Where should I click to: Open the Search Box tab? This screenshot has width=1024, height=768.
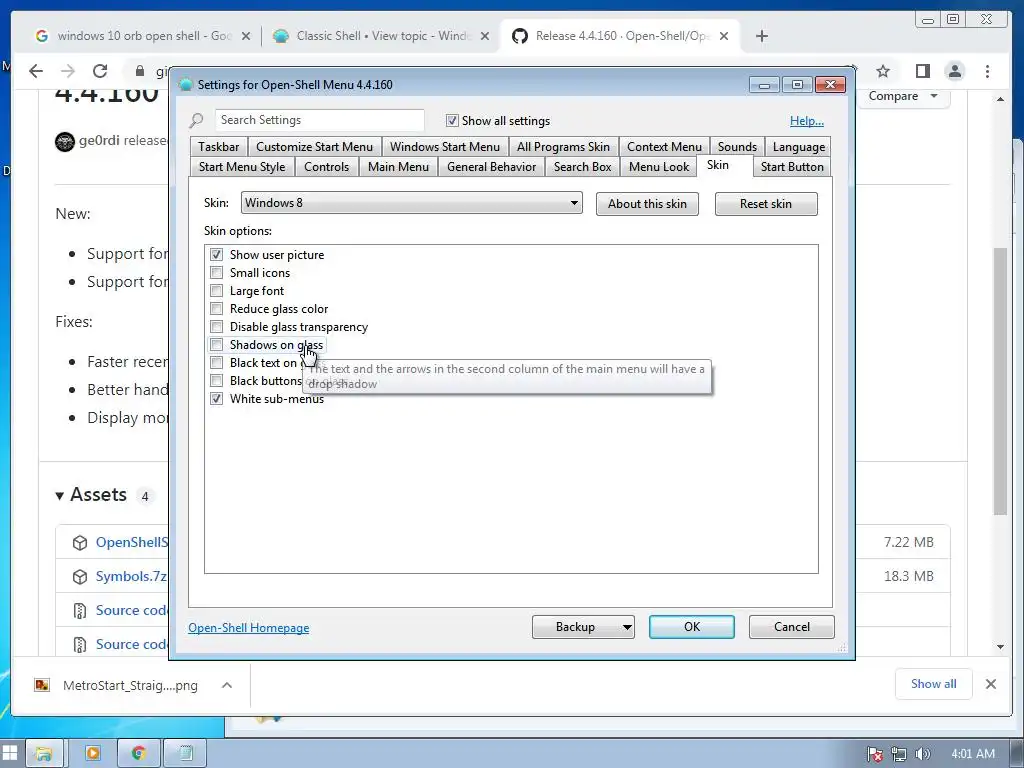583,167
